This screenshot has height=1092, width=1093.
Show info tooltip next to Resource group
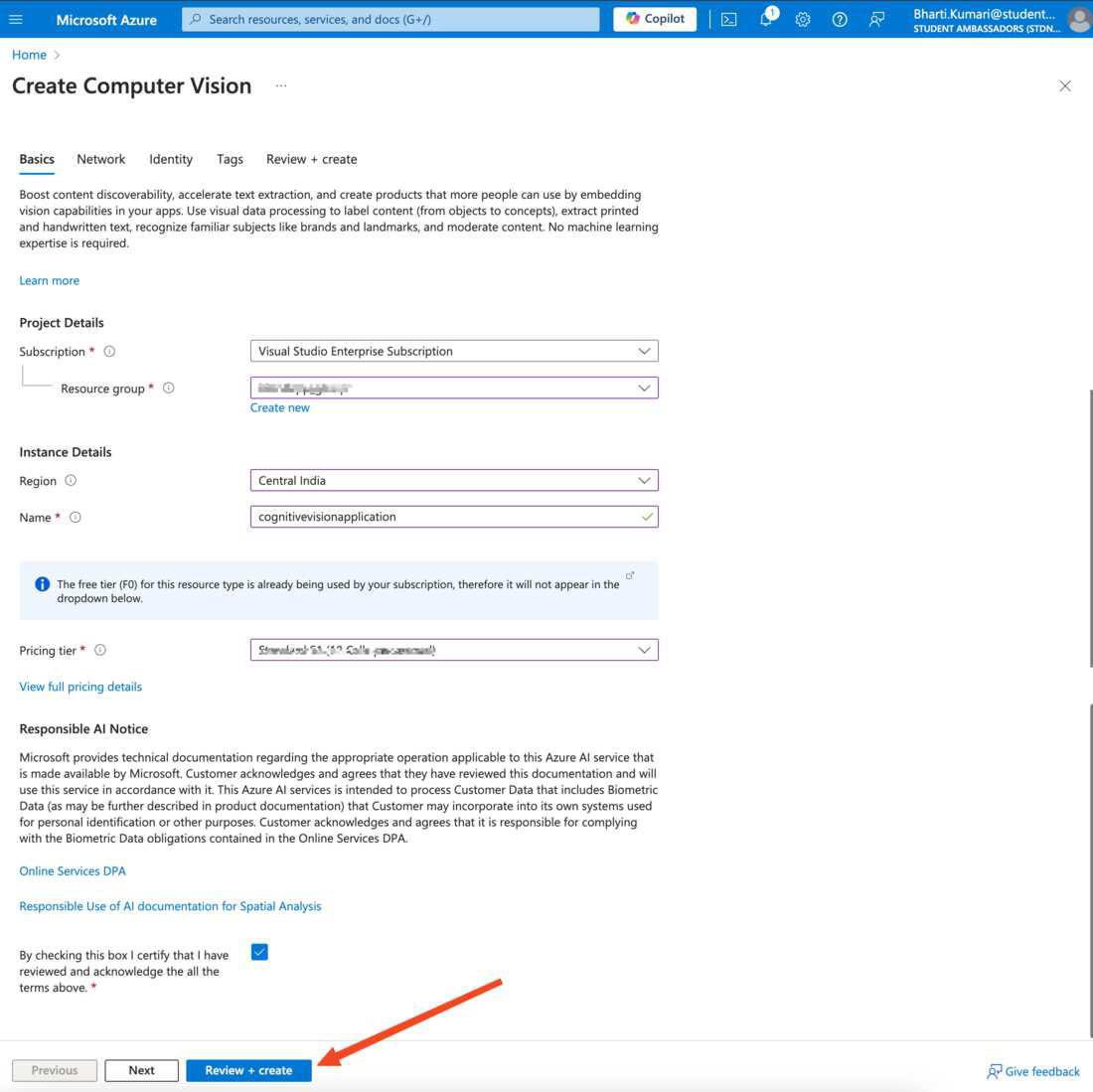point(169,389)
